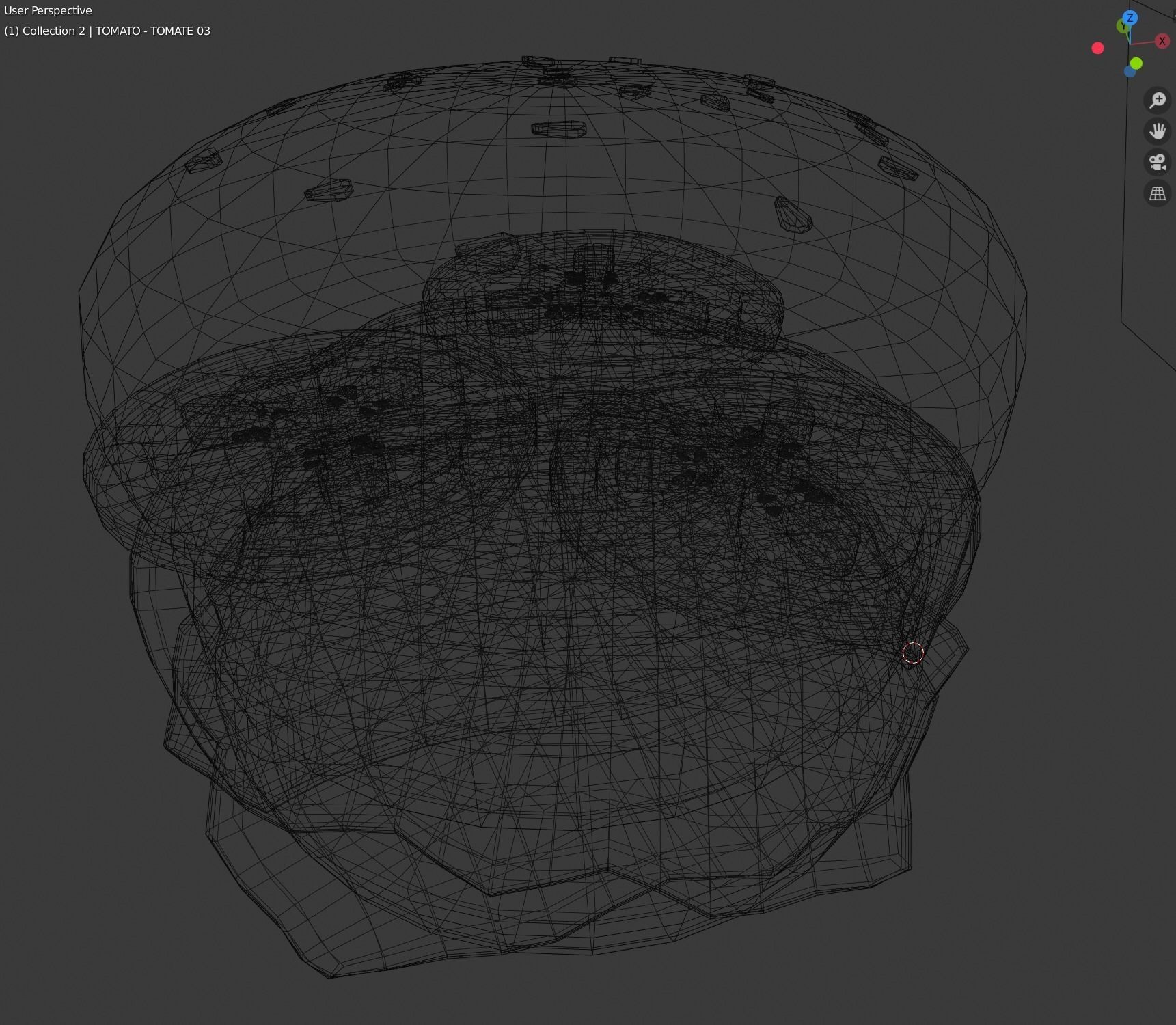Viewport: 1176px width, 1025px height.
Task: Click the zoom magnifier icon in viewport
Action: coord(1157,100)
